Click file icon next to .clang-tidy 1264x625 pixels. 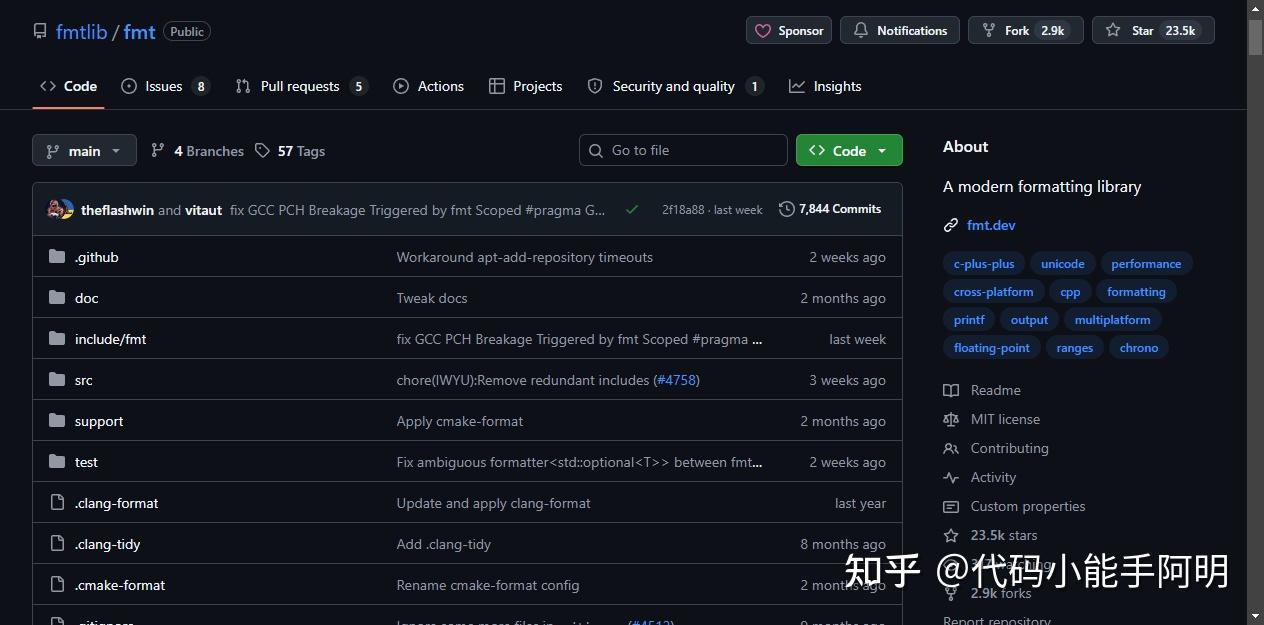(57, 544)
